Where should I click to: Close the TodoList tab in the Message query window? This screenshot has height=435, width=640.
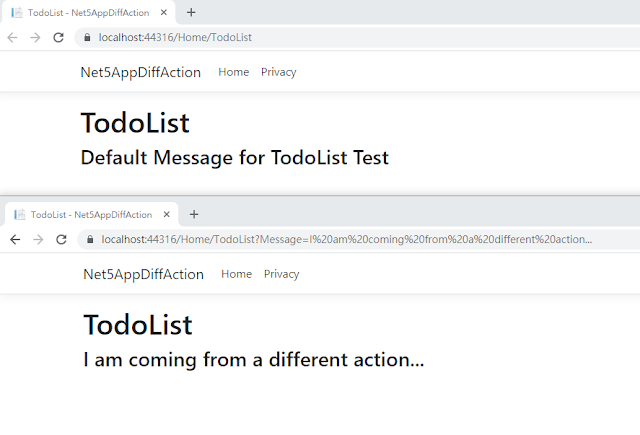pyautogui.click(x=167, y=214)
